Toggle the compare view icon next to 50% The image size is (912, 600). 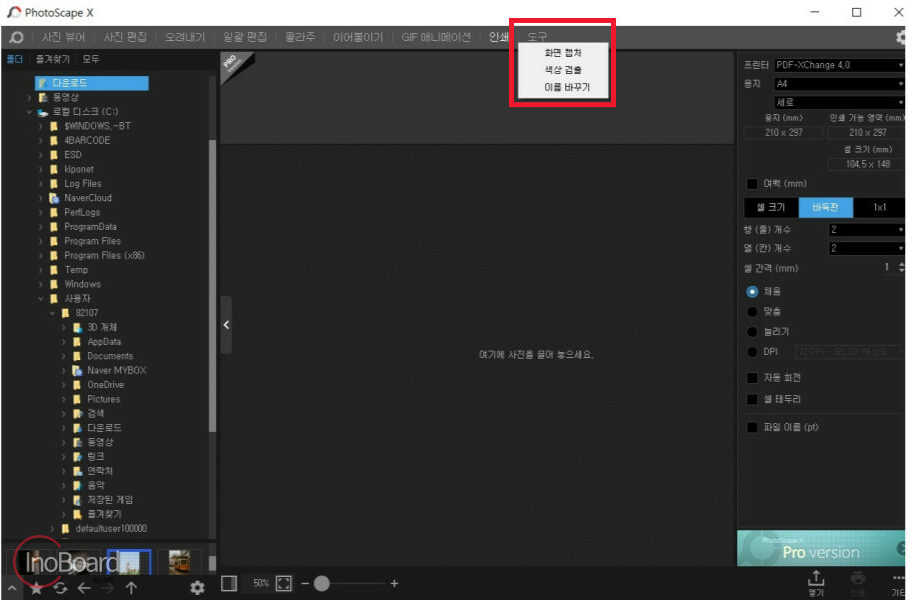coord(229,583)
